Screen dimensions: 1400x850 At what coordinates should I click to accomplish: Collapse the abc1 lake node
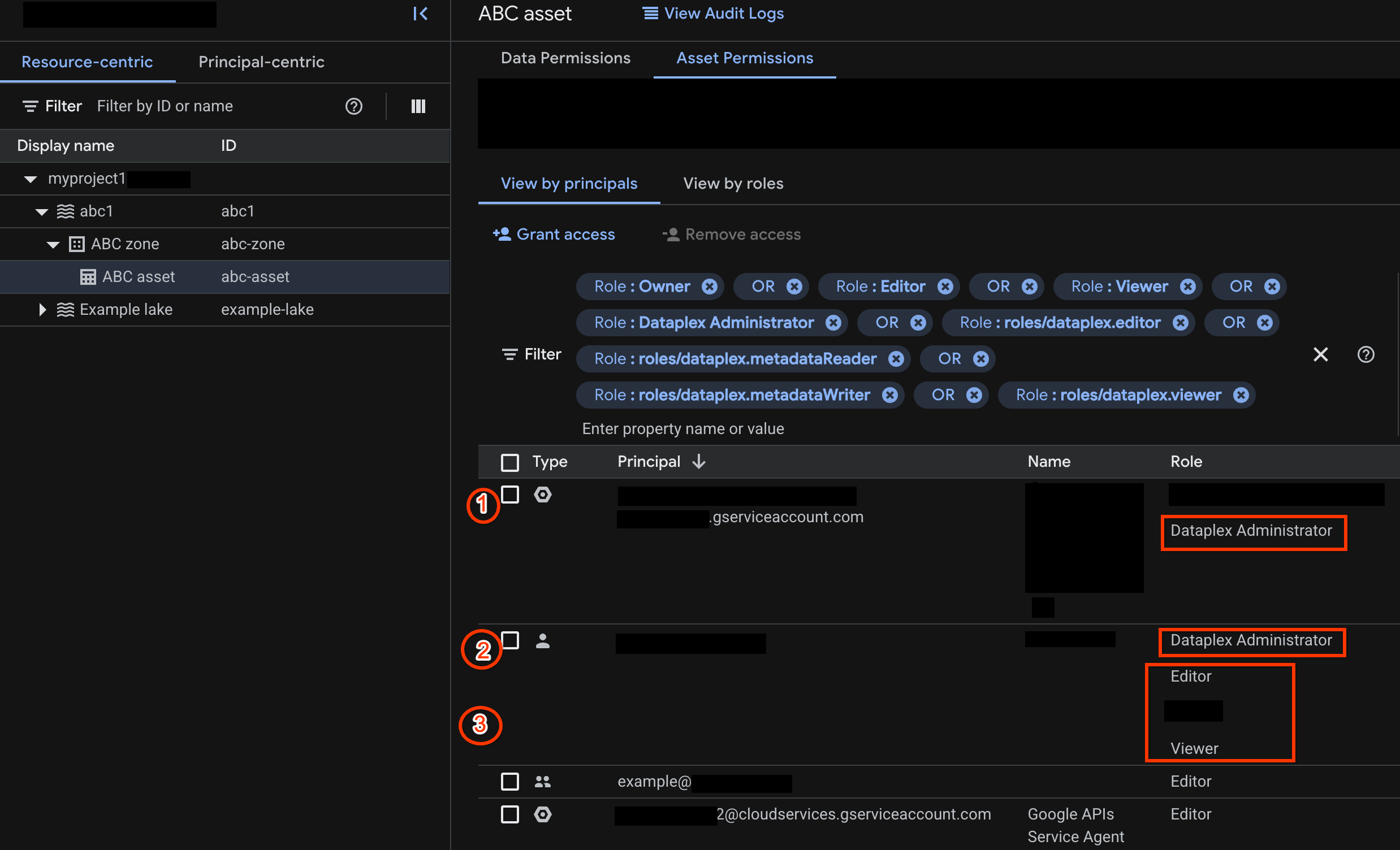[41, 211]
